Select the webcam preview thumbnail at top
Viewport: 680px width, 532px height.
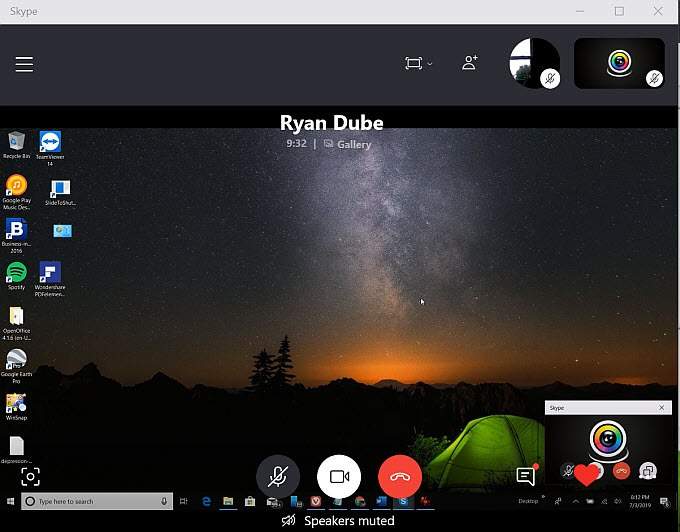619,63
